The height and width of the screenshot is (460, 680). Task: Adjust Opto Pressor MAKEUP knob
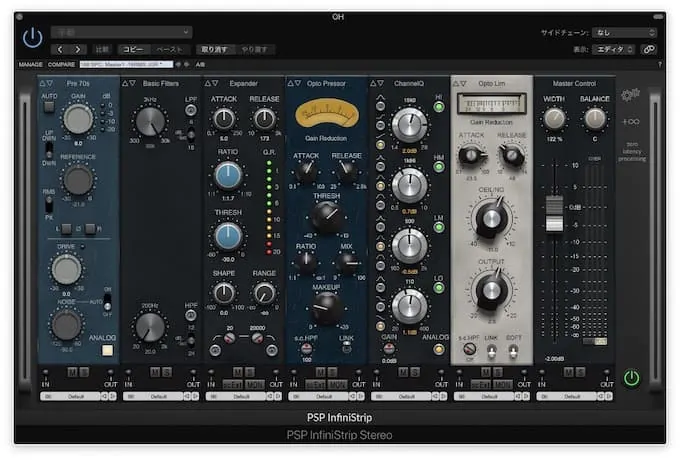[327, 308]
